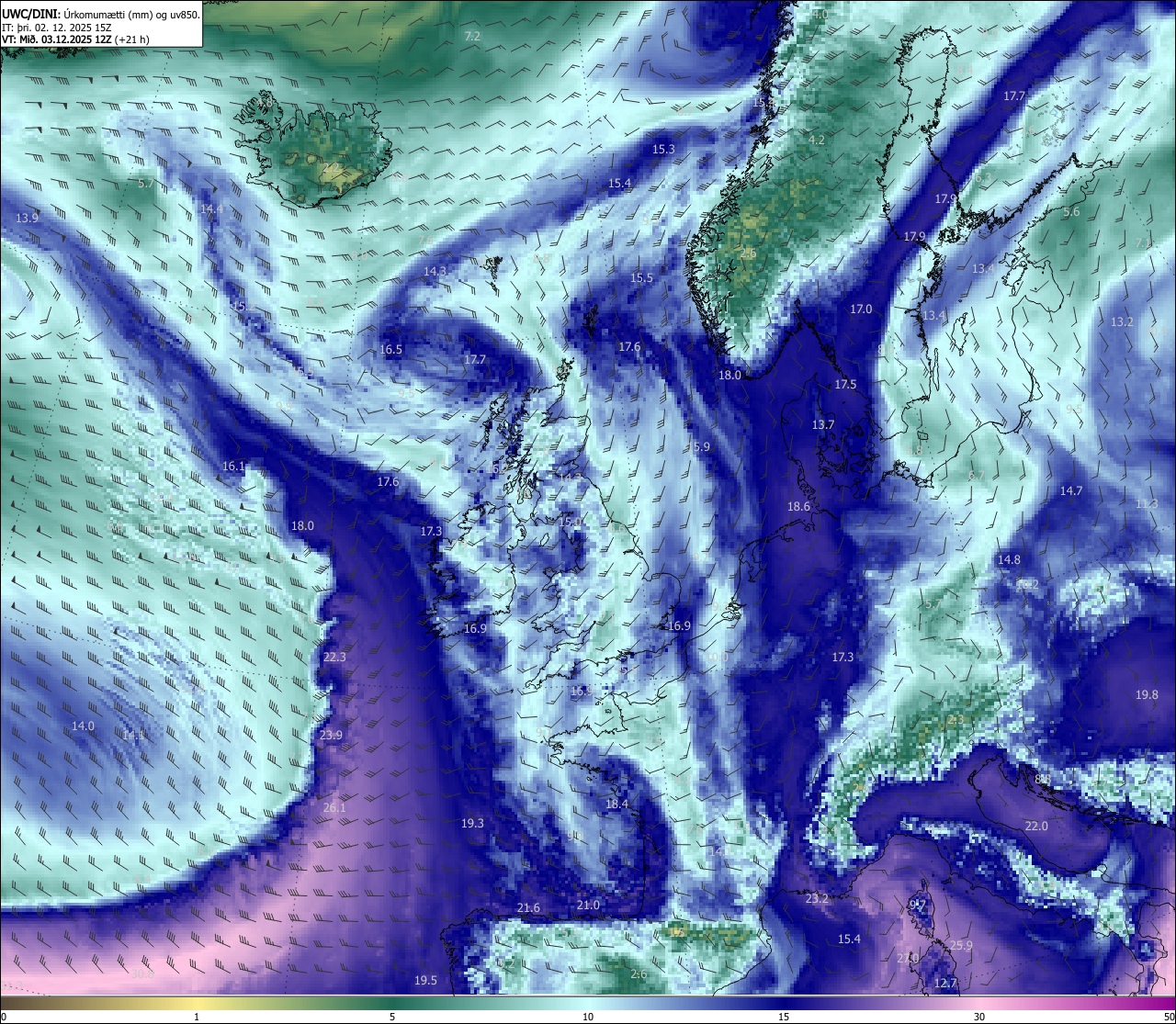Screen dimensions: 1176x1024
Task: Click the '23.2' value on the map
Action: click(x=817, y=898)
